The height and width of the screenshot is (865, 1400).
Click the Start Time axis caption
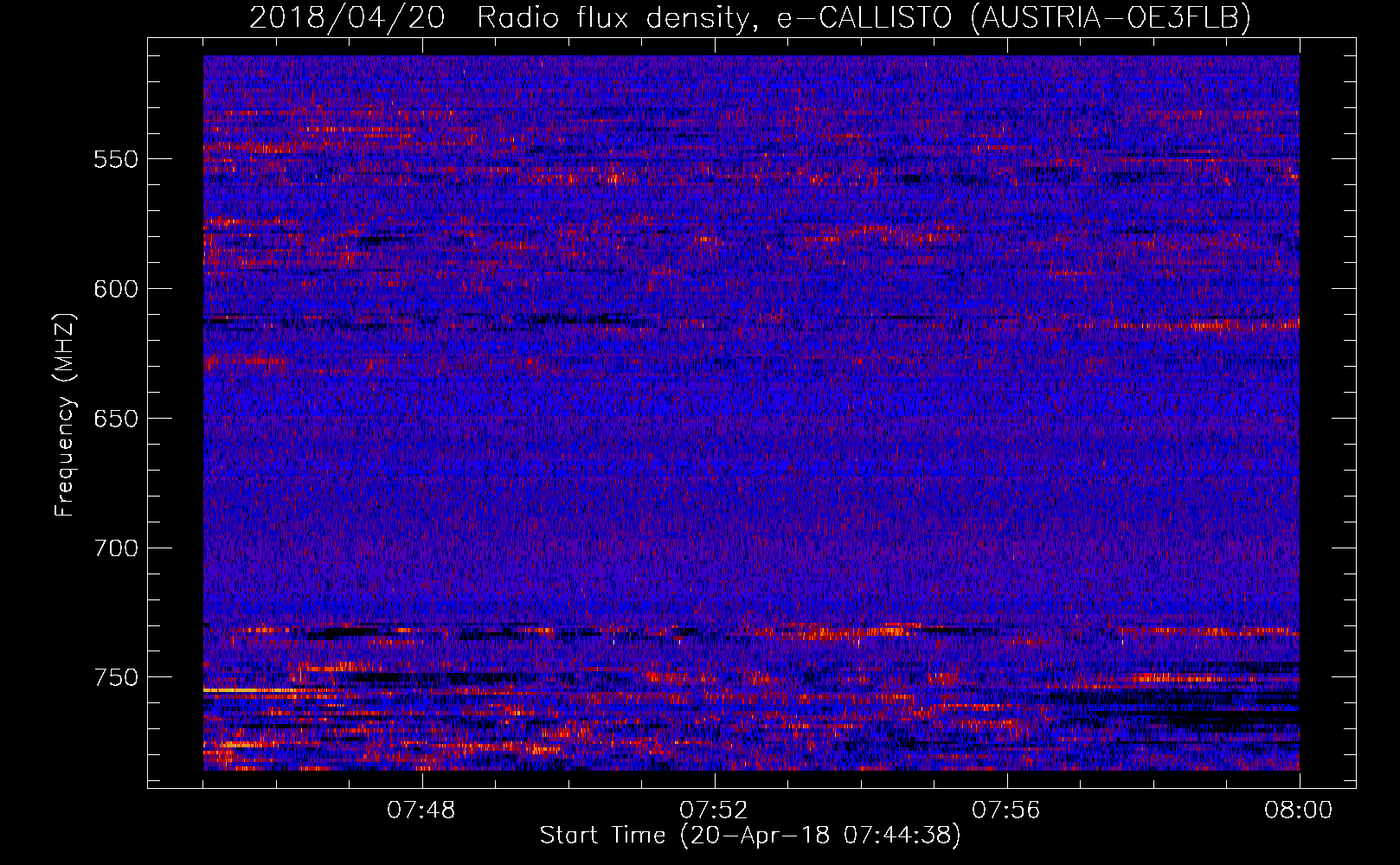coord(750,836)
